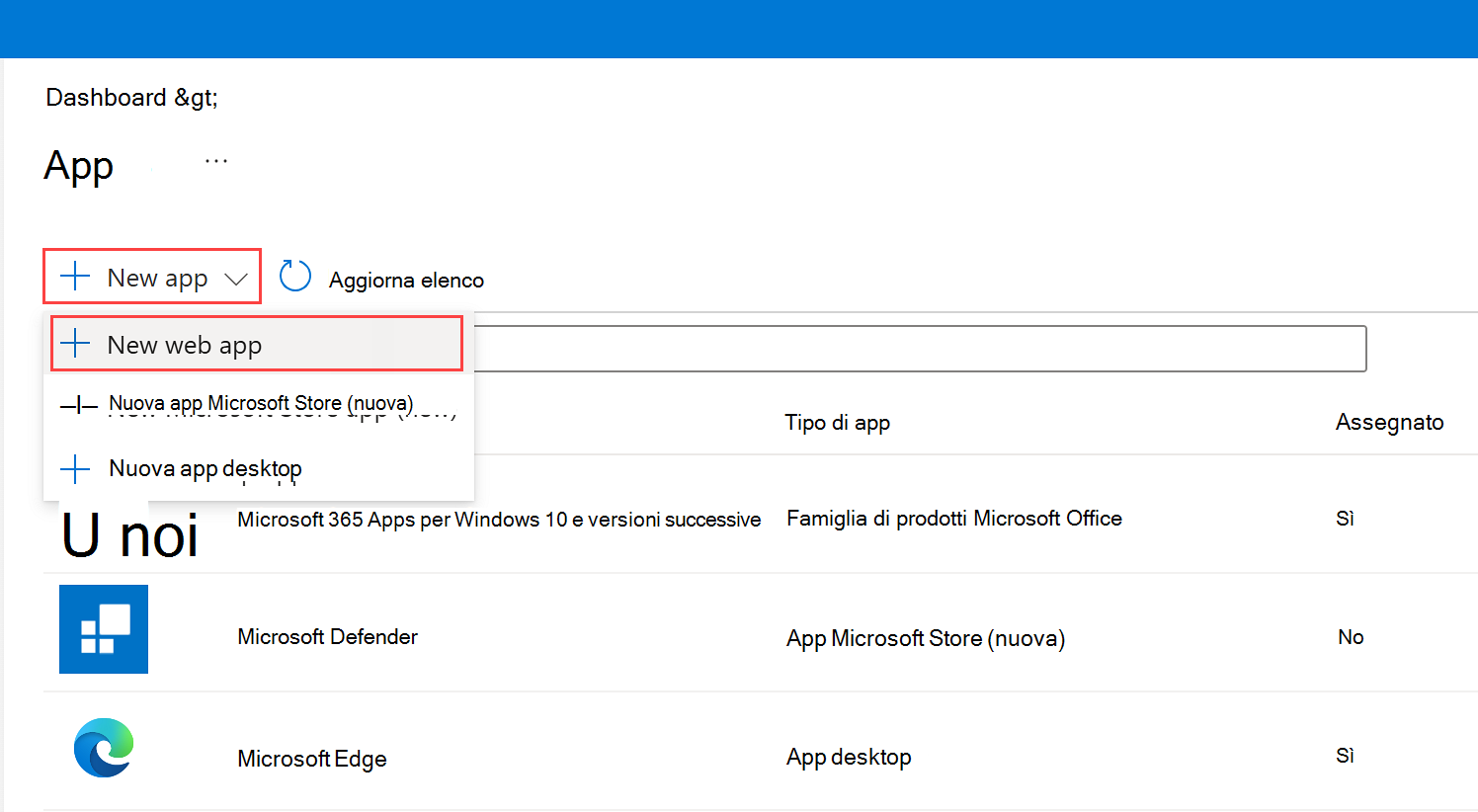Click App desktop type cell
The width and height of the screenshot is (1478, 812).
click(849, 758)
